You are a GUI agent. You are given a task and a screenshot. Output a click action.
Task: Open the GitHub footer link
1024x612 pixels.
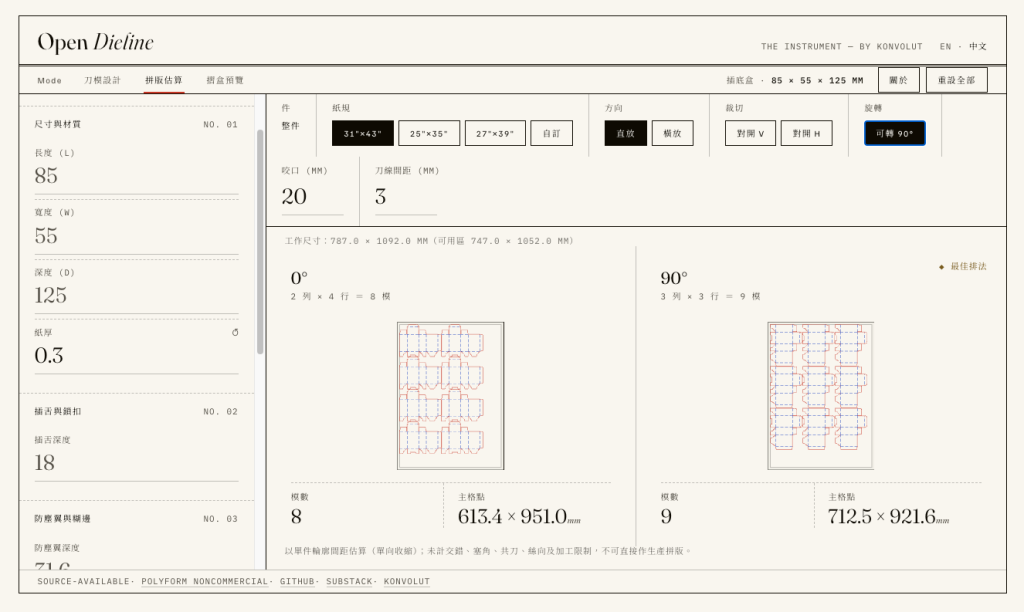tap(297, 581)
